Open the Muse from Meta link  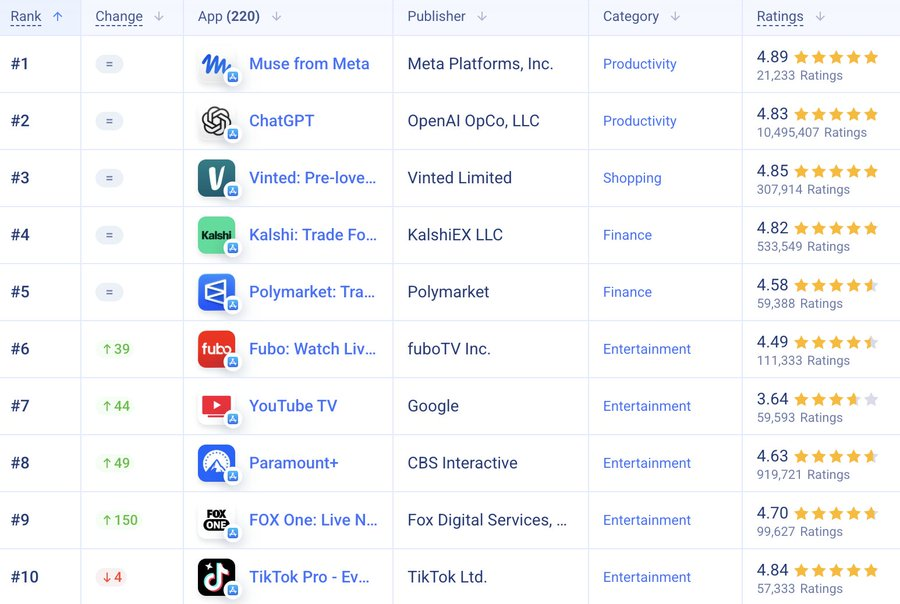click(x=309, y=64)
